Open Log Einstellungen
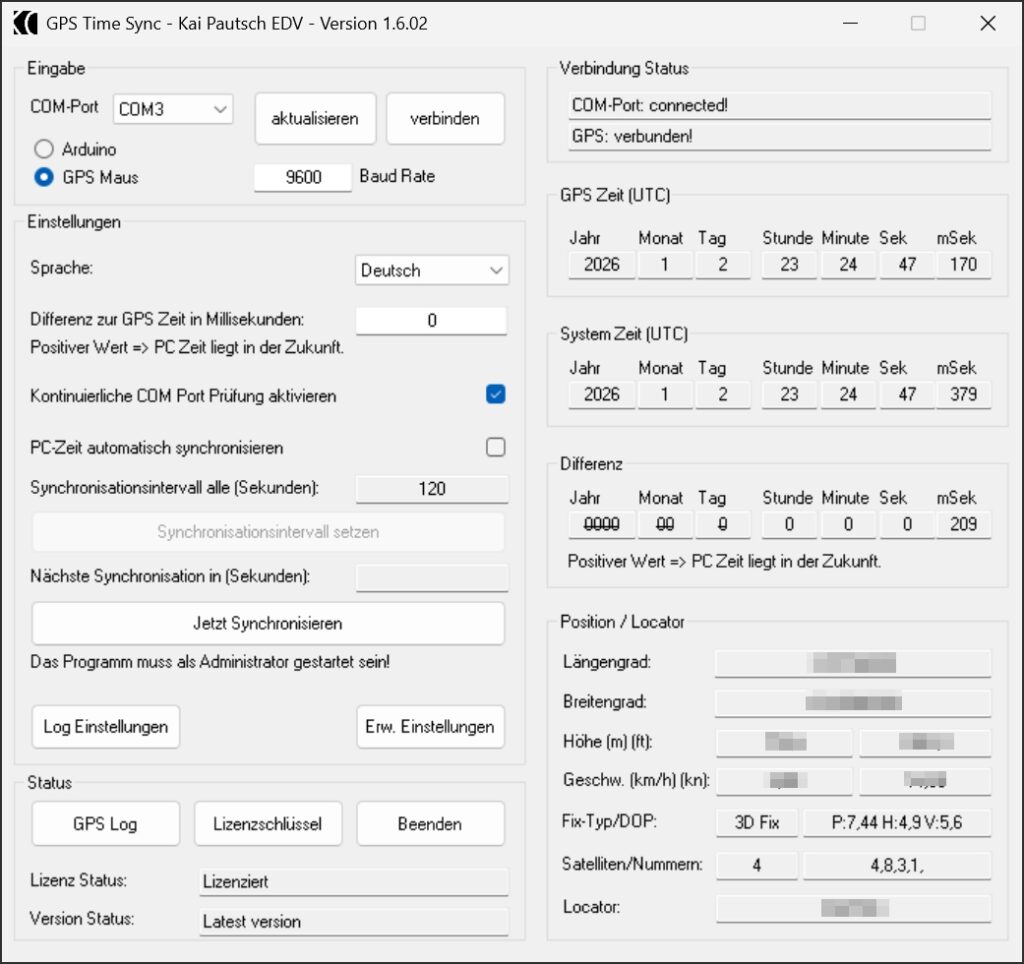This screenshot has height=964, width=1024. [106, 727]
